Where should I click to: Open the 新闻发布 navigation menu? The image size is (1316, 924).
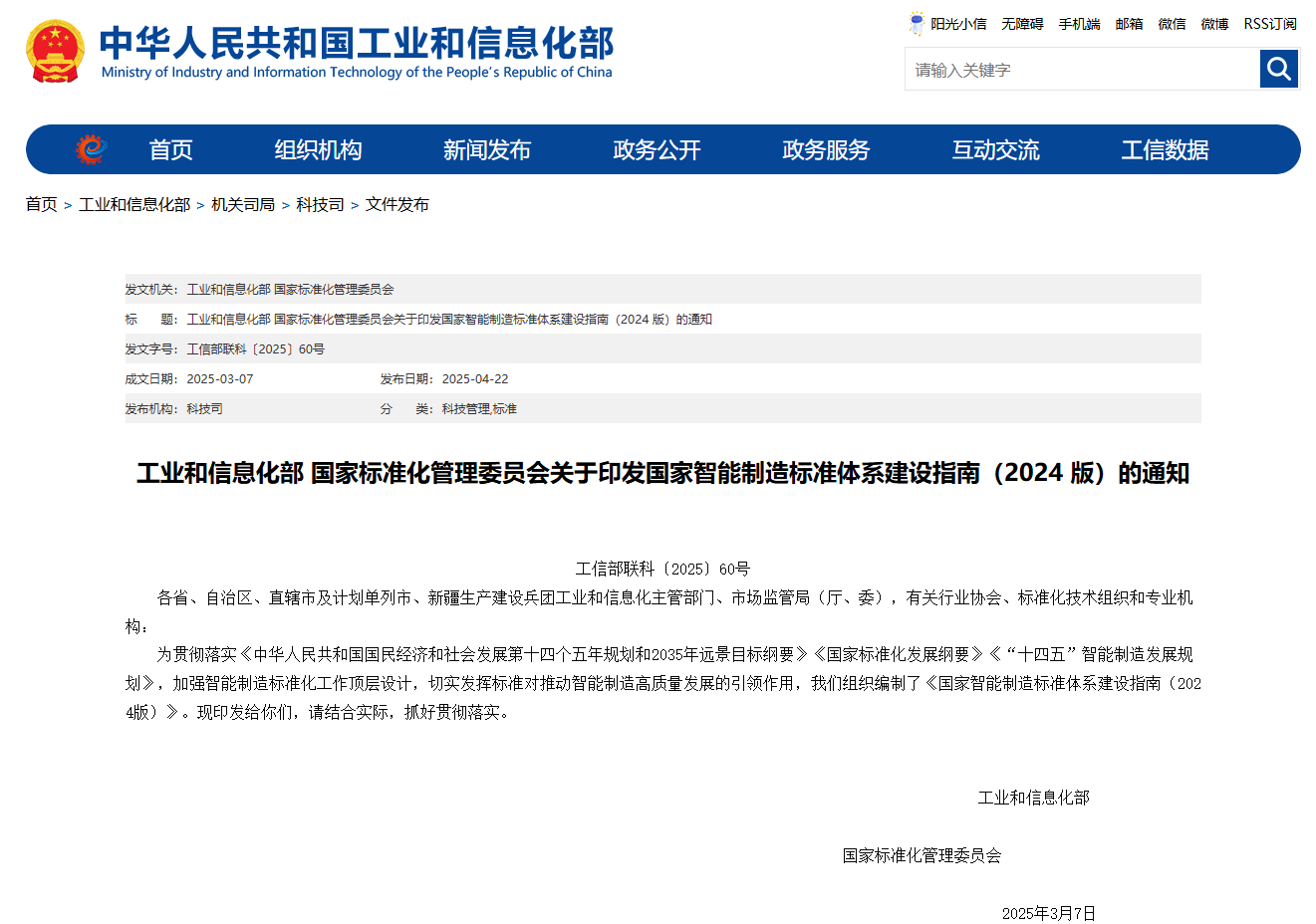pyautogui.click(x=487, y=150)
